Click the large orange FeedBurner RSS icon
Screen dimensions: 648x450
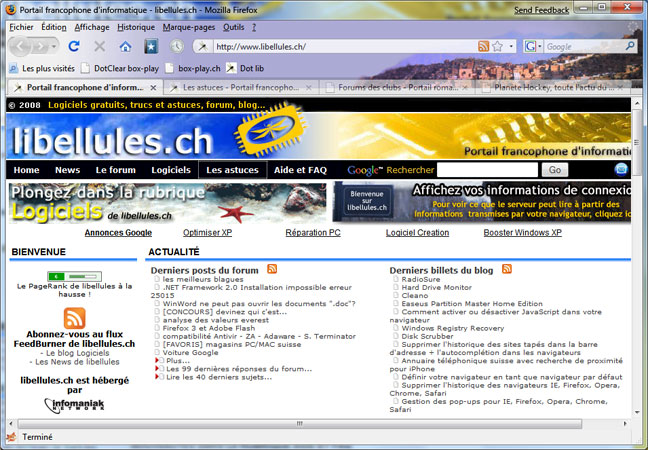coord(74,318)
